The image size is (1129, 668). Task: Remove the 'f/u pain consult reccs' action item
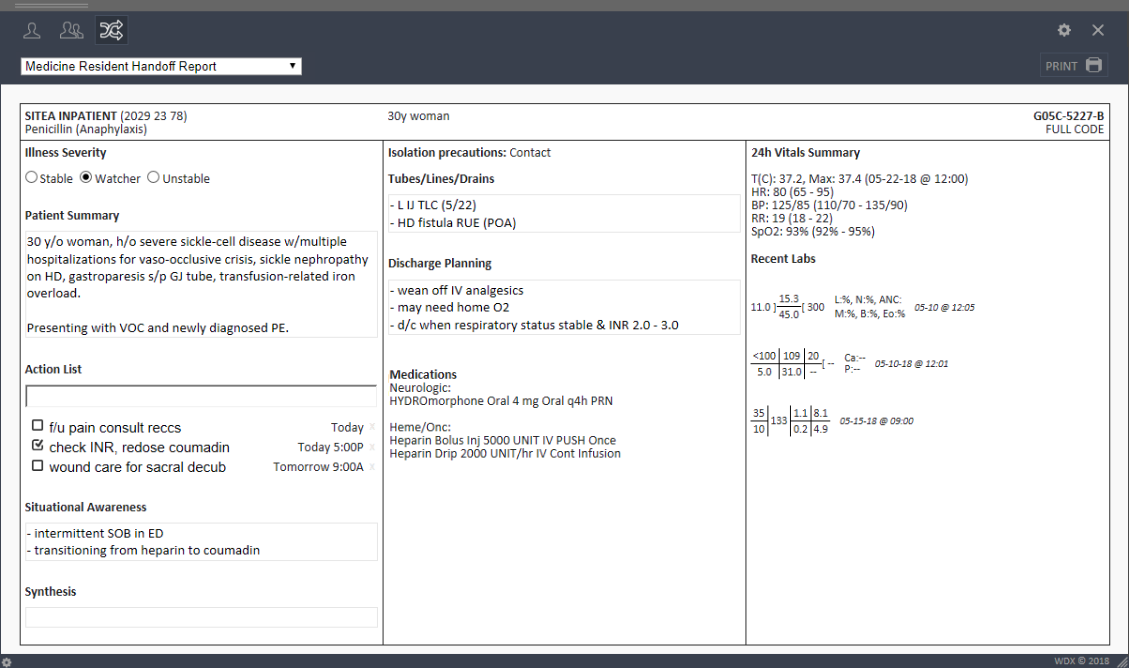(x=373, y=428)
